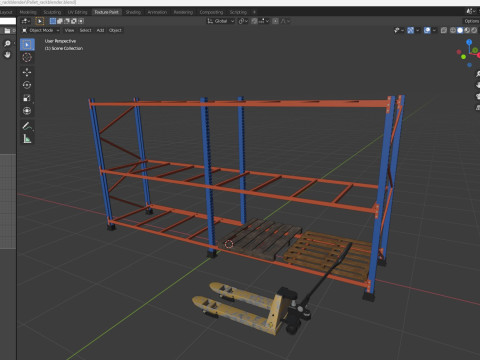
Task: Open the Rendering workspace tab
Action: [x=183, y=12]
